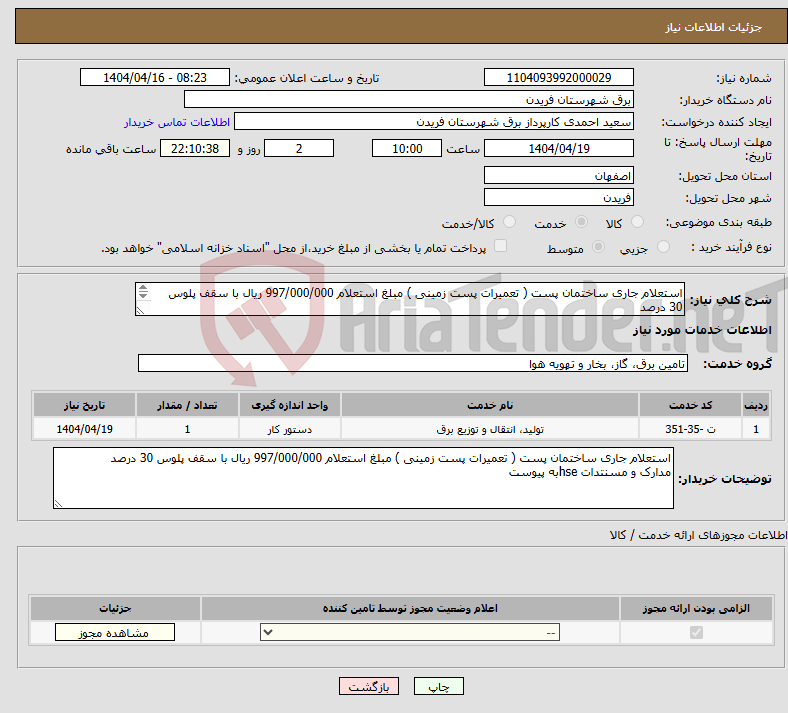788x713 pixels.
Task: Click quantity cell showing 1
Action: [x=187, y=429]
